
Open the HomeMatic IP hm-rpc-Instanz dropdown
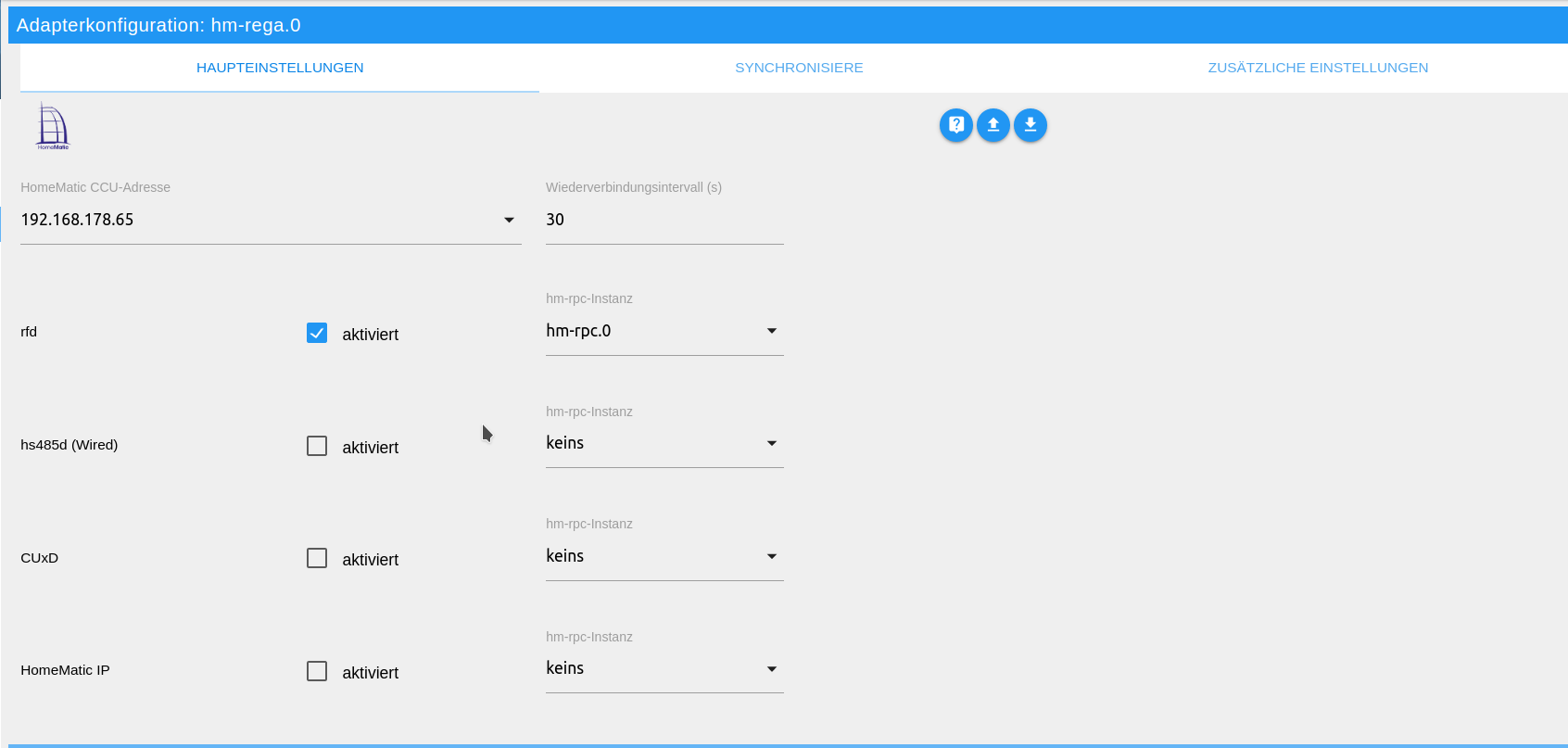coord(664,668)
